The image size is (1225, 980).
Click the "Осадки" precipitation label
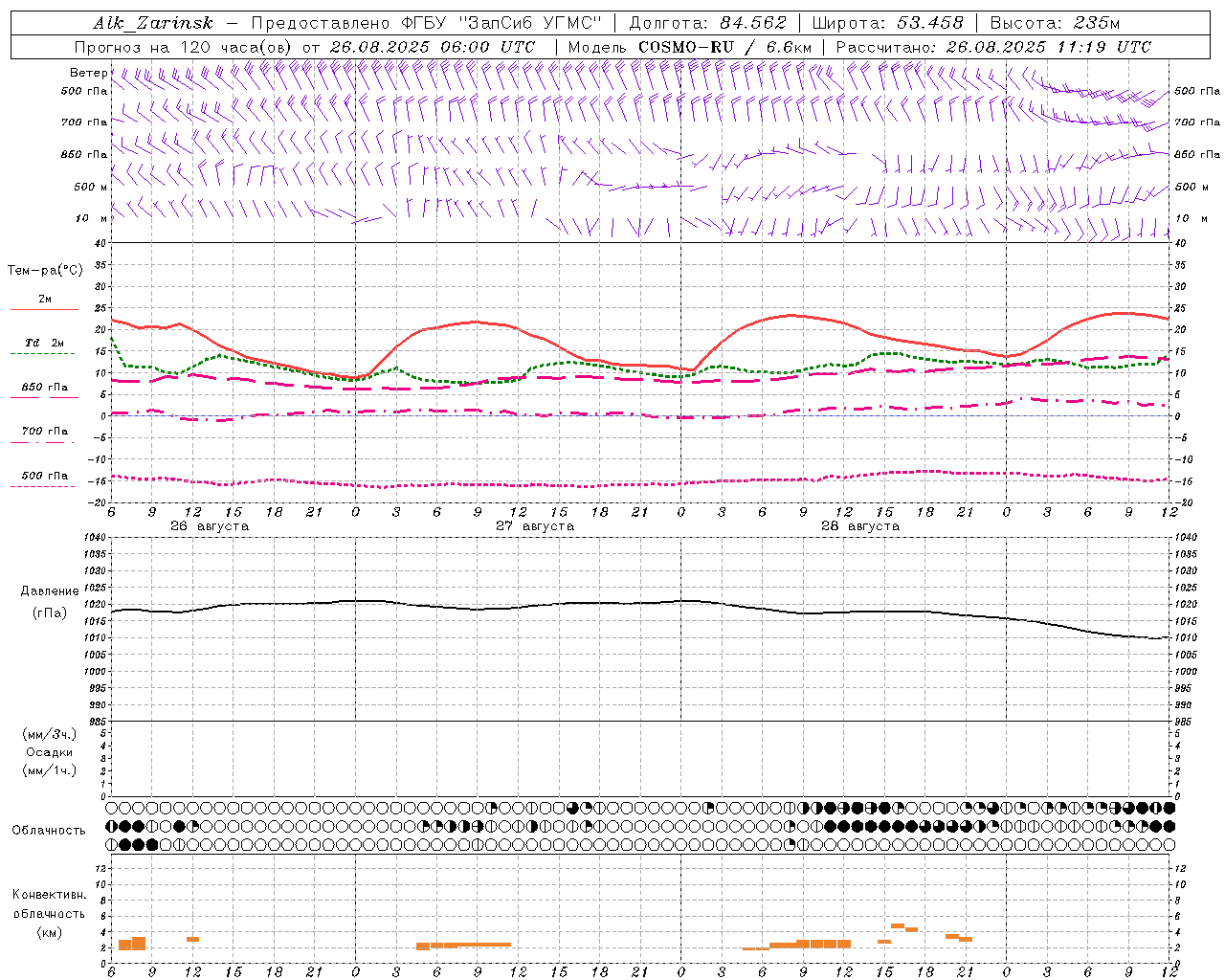(50, 752)
